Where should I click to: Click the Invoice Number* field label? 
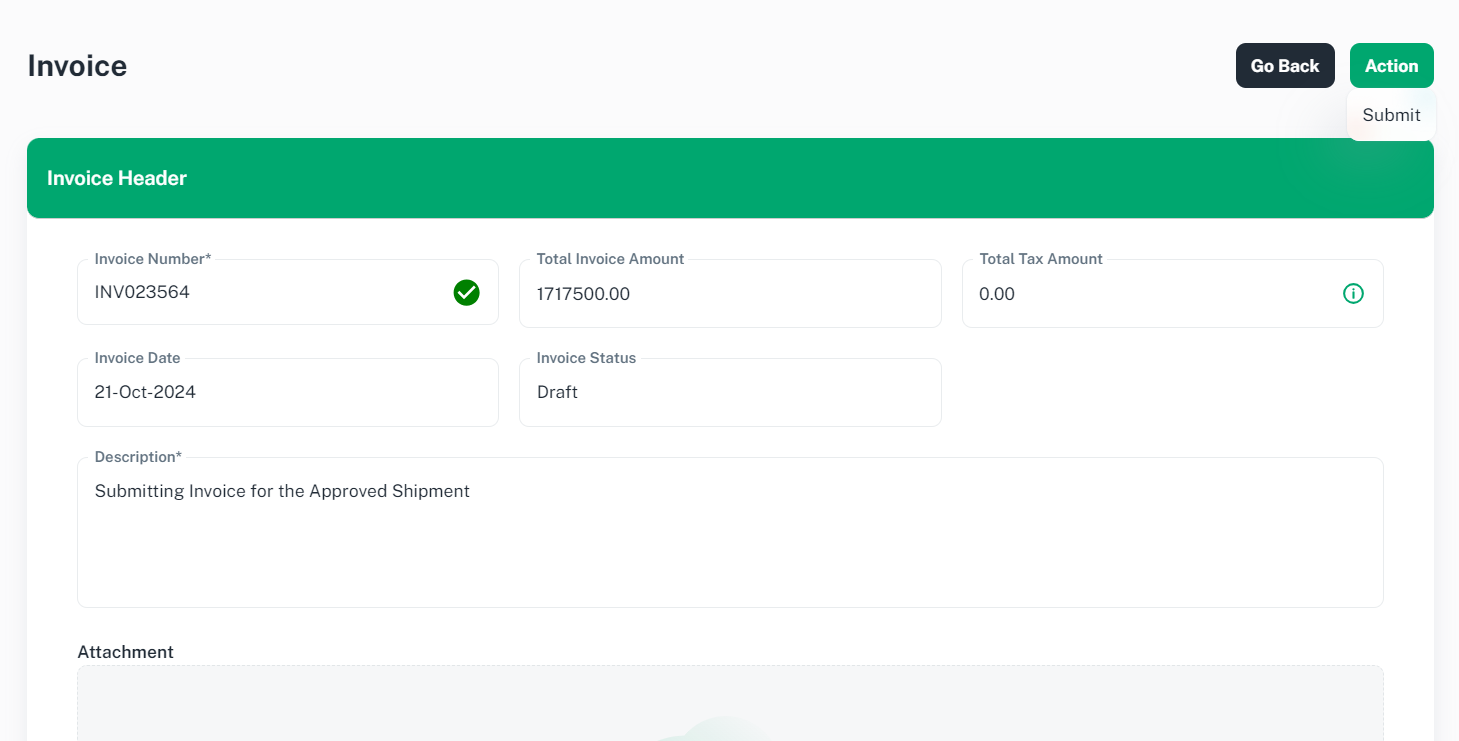[153, 259]
